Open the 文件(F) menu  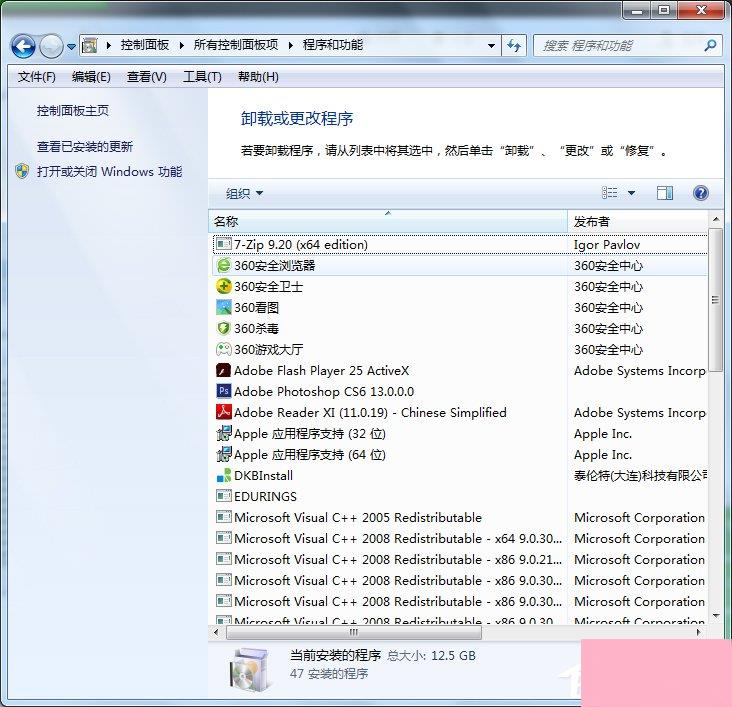click(x=36, y=77)
